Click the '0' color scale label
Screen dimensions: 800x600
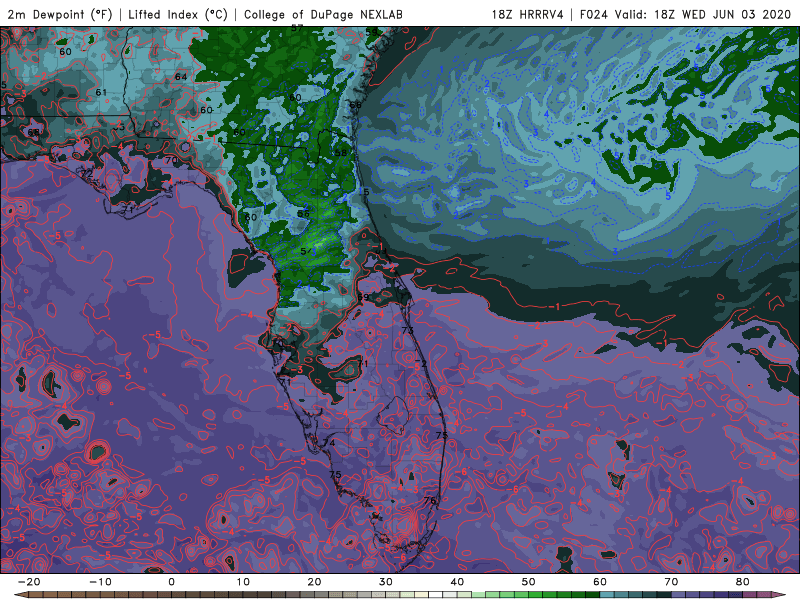(171, 582)
